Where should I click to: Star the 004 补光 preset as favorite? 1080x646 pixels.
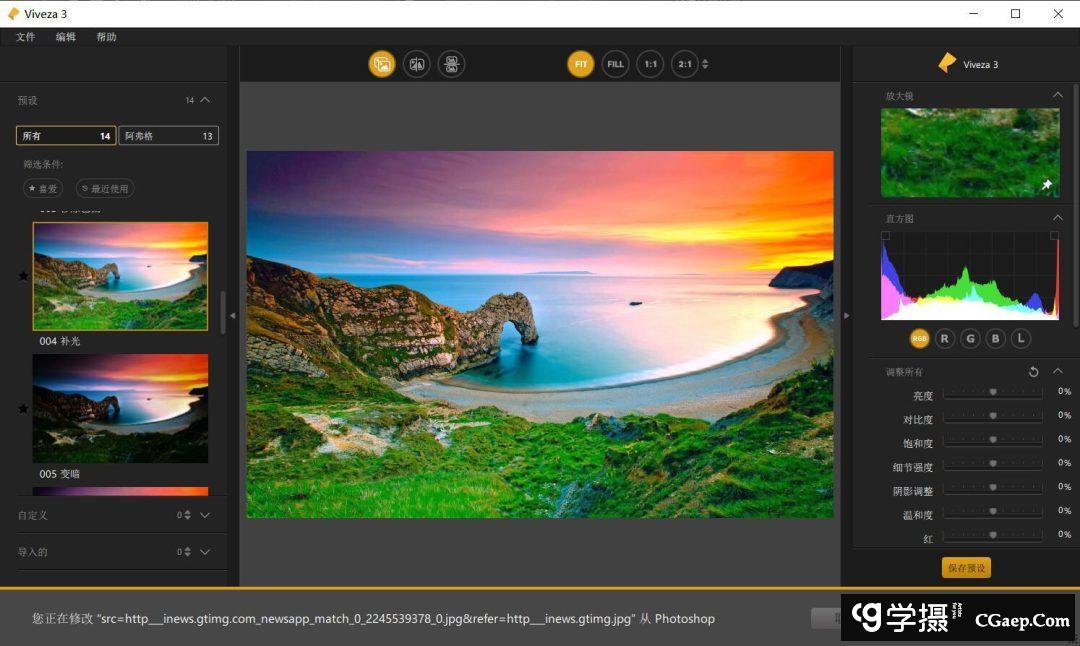pyautogui.click(x=24, y=277)
